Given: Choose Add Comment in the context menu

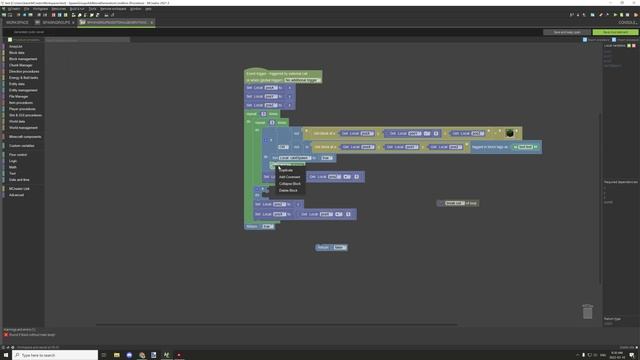Looking at the screenshot, I should (289, 177).
